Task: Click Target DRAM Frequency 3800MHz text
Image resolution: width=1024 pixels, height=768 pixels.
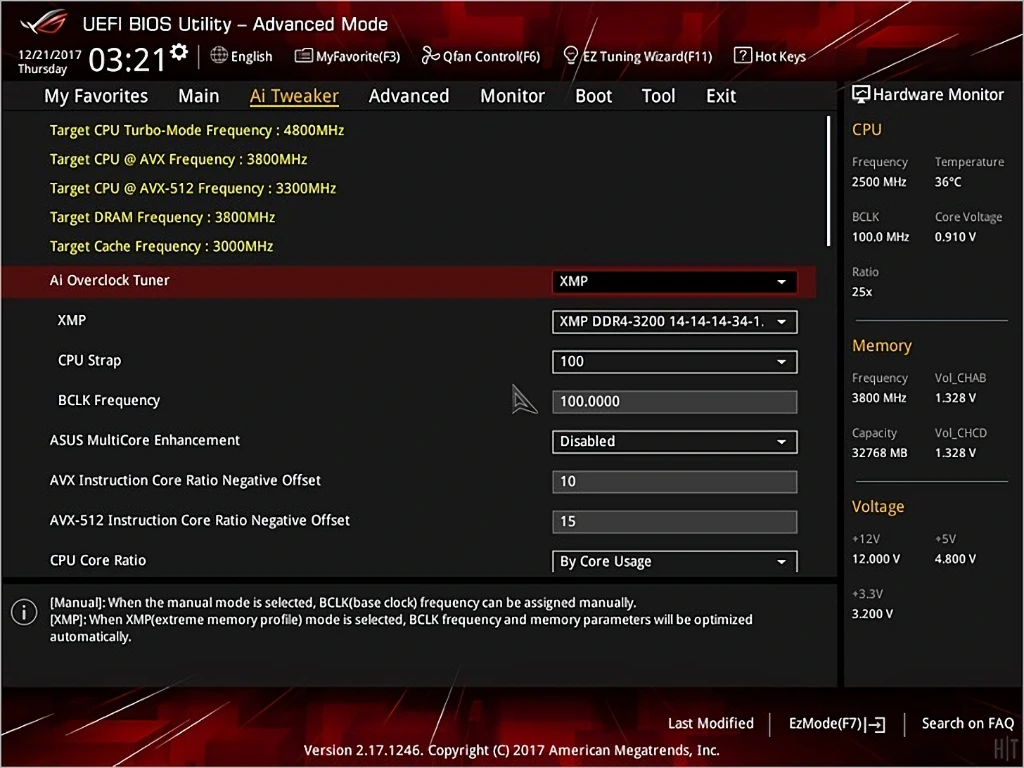Action: click(163, 217)
